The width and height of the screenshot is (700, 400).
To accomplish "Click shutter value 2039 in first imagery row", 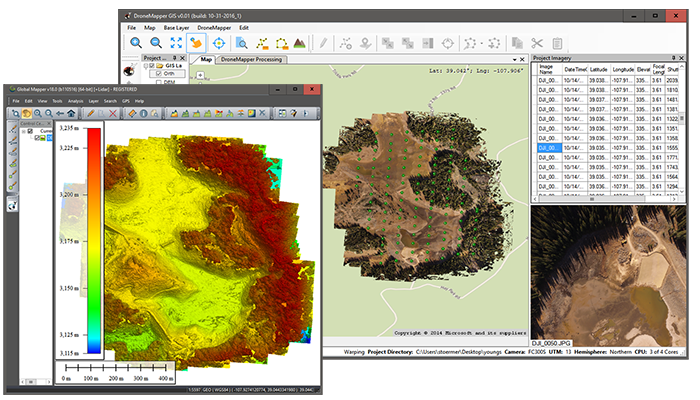I will pyautogui.click(x=672, y=80).
